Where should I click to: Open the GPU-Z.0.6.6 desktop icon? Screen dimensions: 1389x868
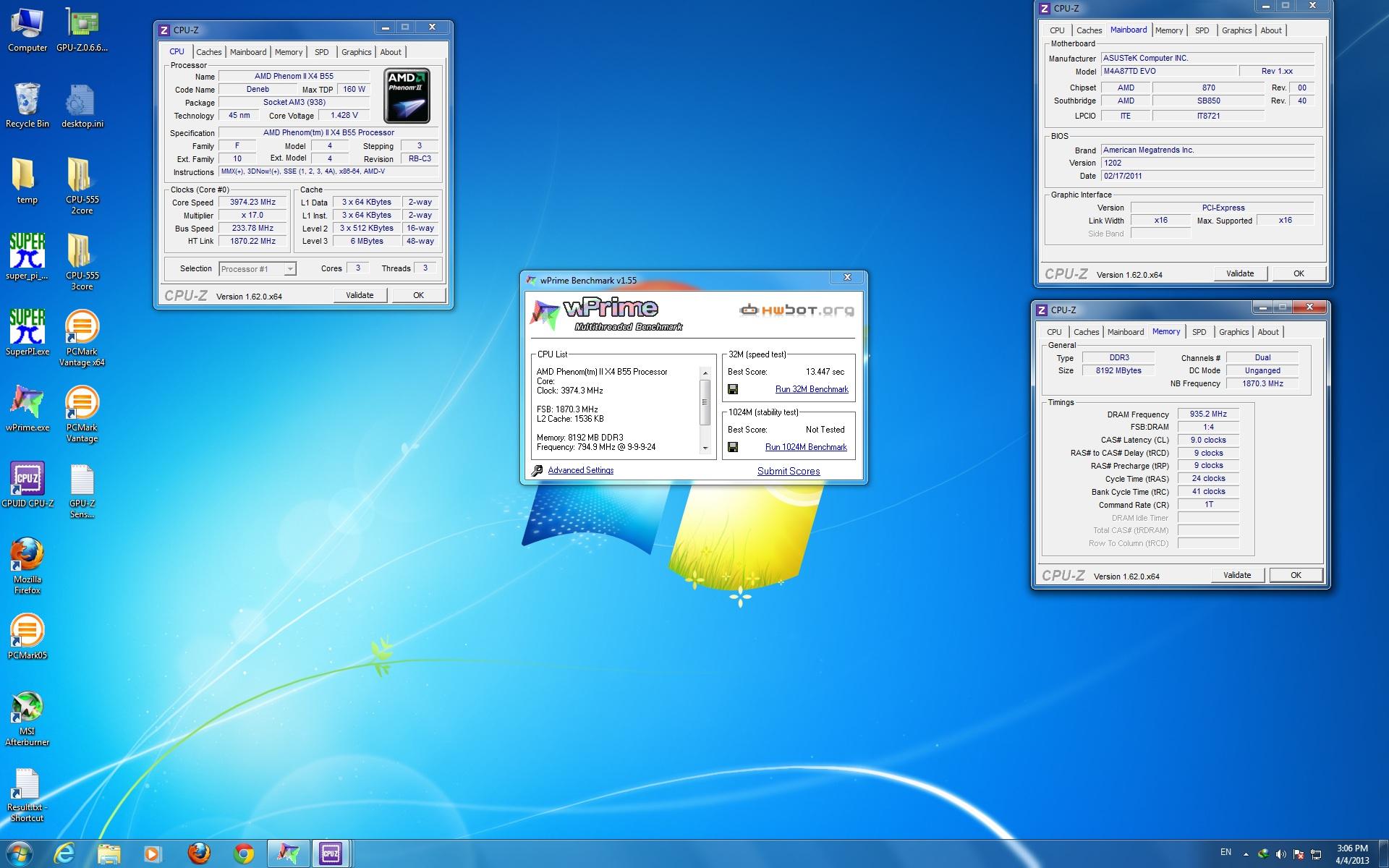tap(82, 30)
